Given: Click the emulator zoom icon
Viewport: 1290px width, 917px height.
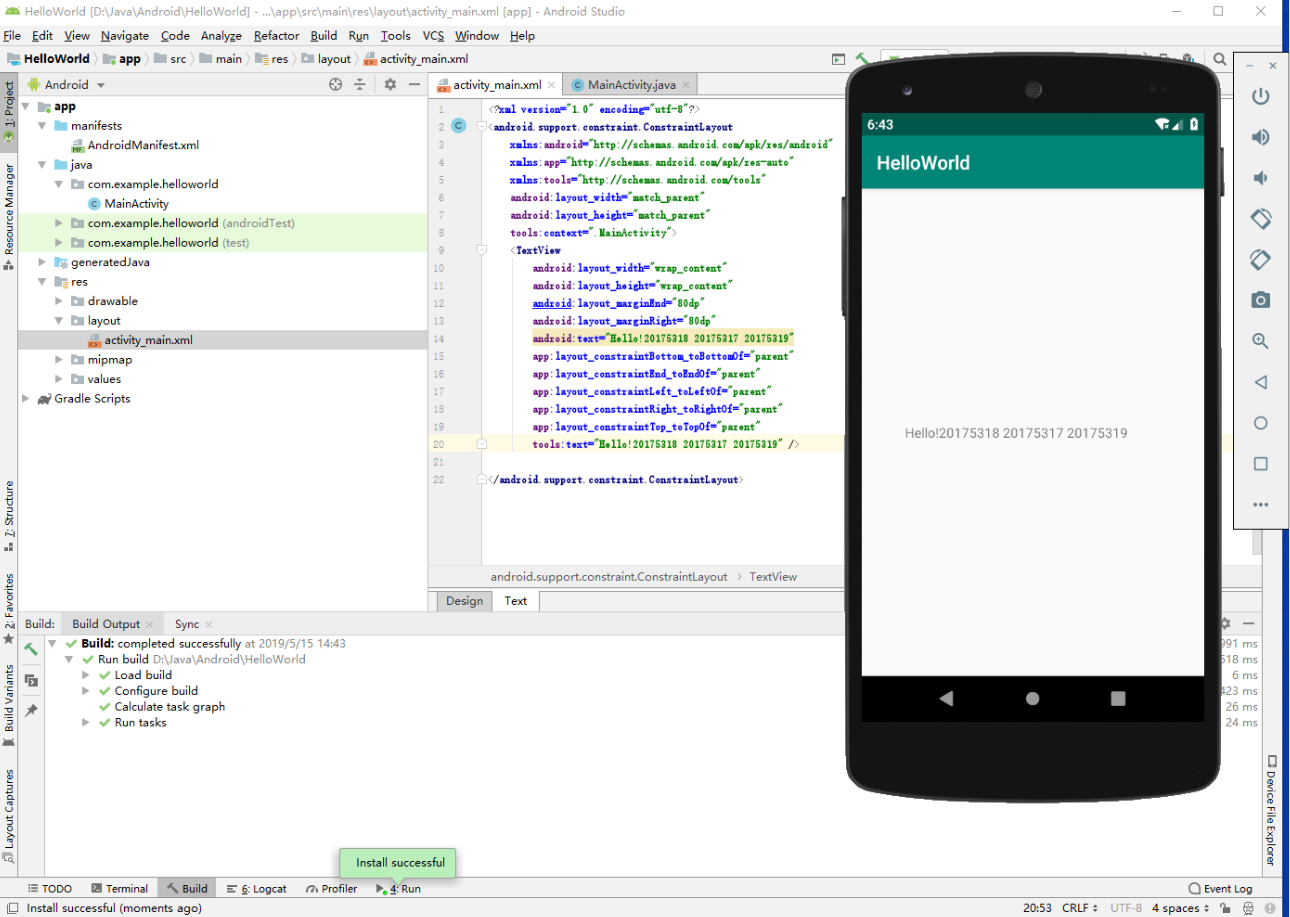Looking at the screenshot, I should coord(1261,341).
